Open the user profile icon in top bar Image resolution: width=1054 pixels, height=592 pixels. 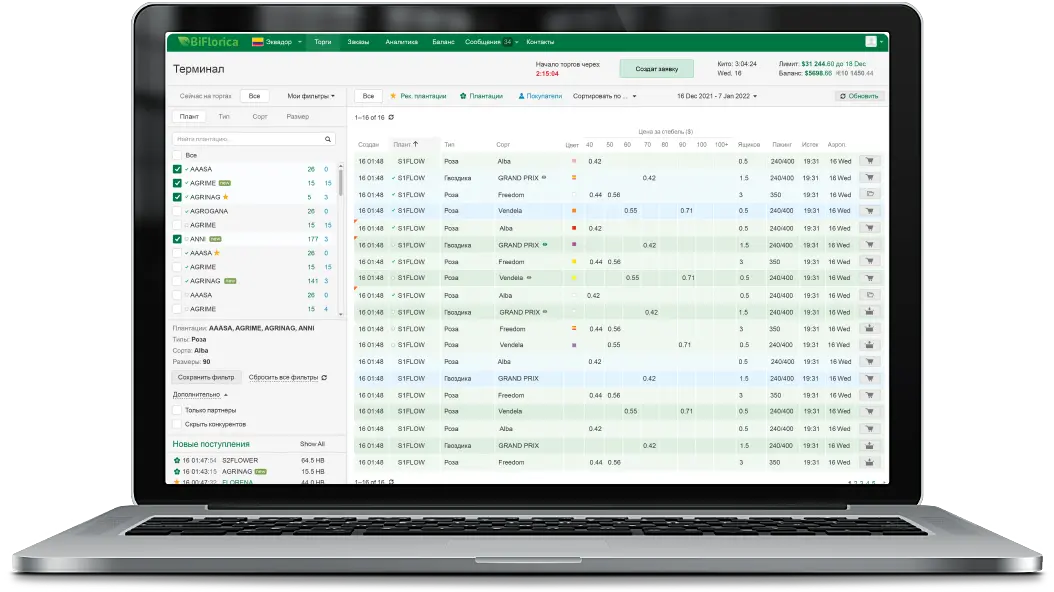coord(870,42)
